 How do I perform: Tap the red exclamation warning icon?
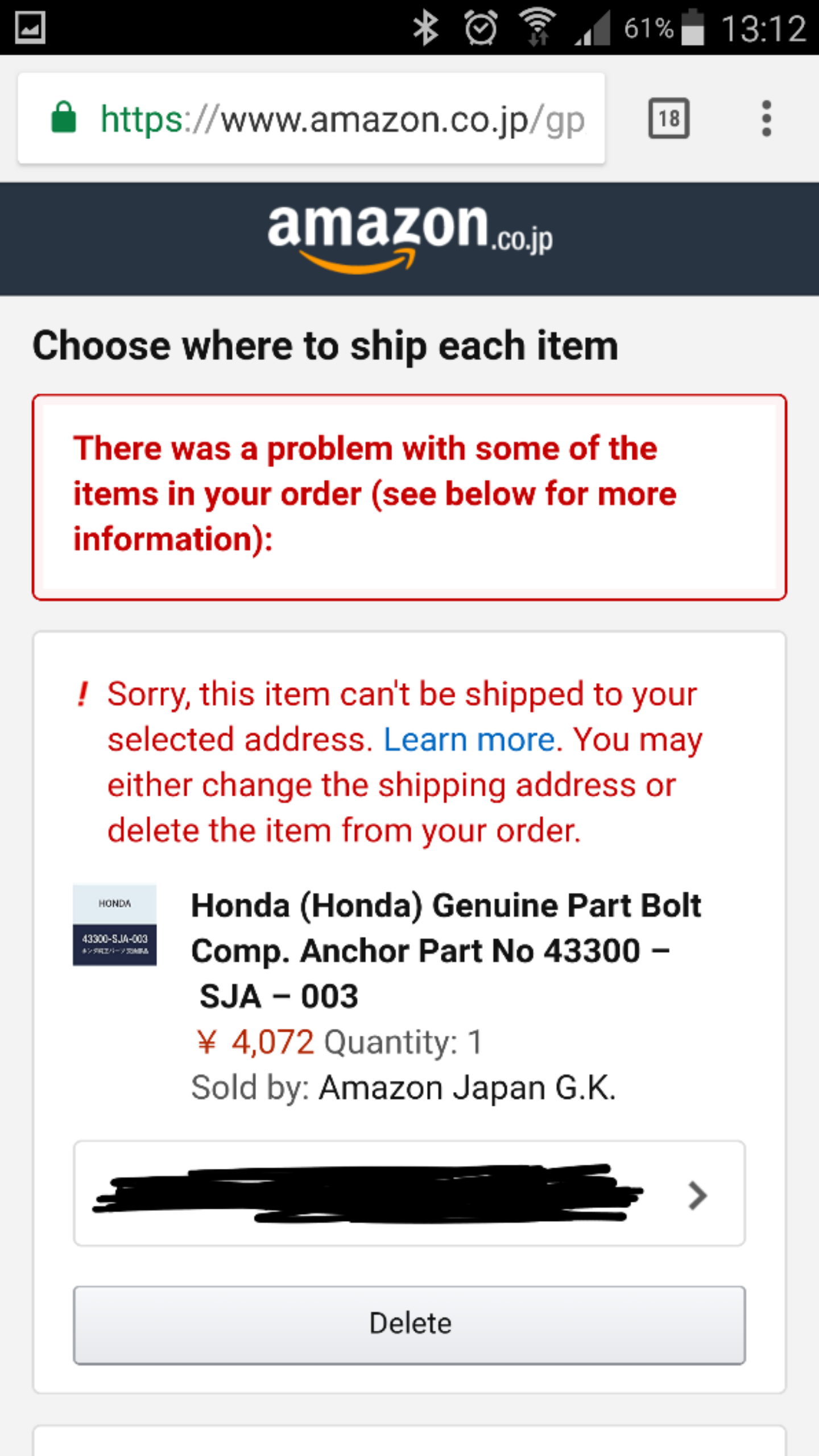[x=83, y=694]
